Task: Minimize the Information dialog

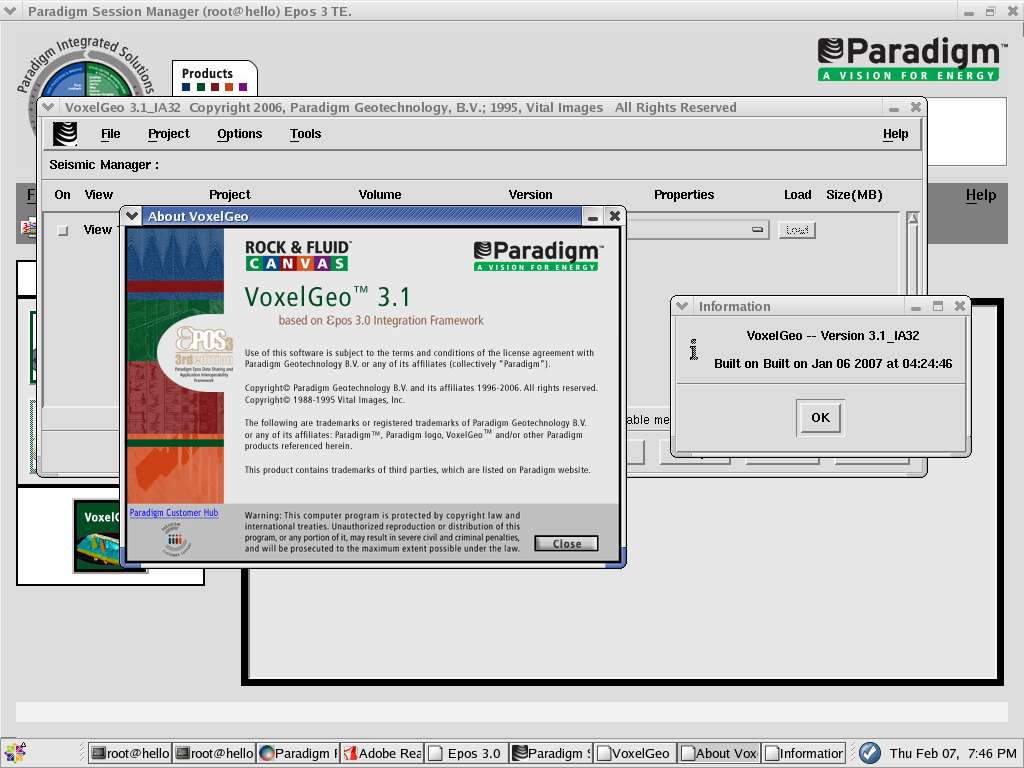Action: pyautogui.click(x=916, y=306)
